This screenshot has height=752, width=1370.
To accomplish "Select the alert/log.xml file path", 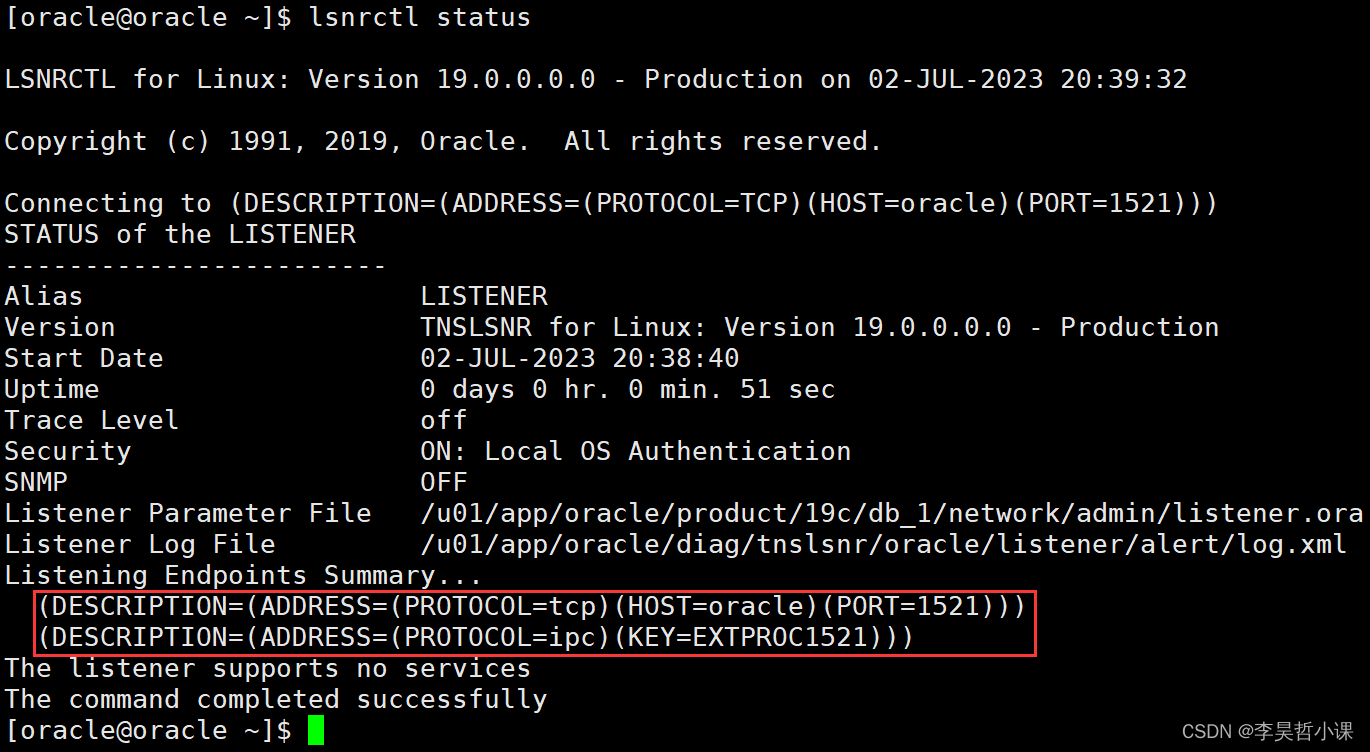I will click(x=884, y=545).
